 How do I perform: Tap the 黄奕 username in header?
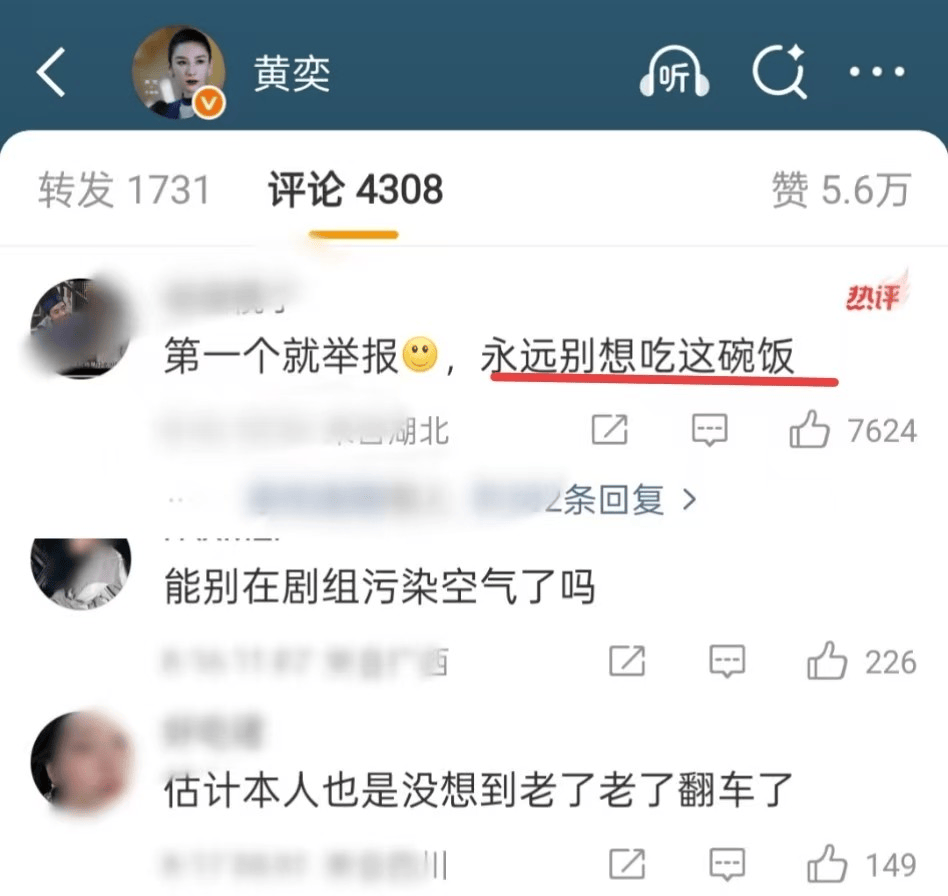tap(292, 74)
